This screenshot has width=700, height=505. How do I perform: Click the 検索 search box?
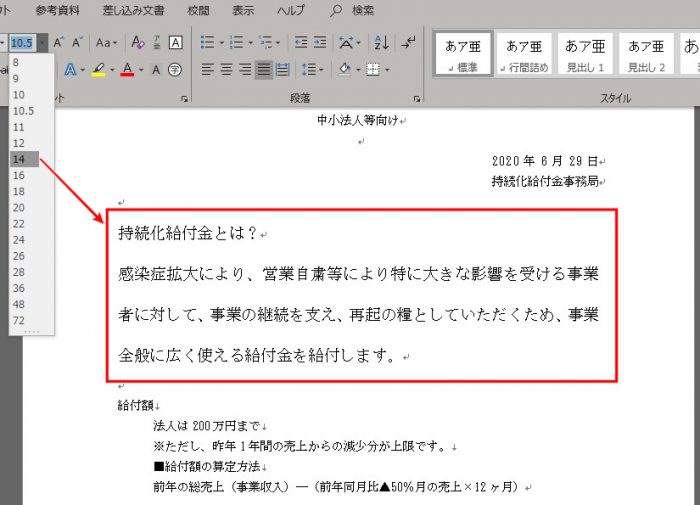pos(352,10)
